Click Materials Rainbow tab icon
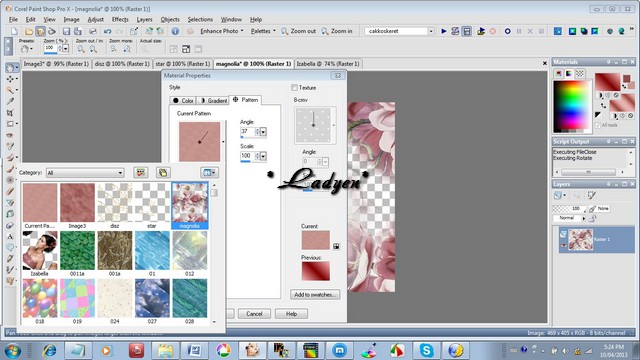Screen dimensions: 640x360 click(569, 73)
